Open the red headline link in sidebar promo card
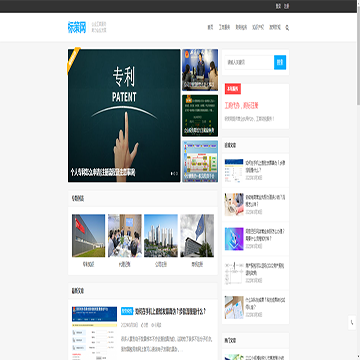The width and height of the screenshot is (360, 360). (x=241, y=106)
